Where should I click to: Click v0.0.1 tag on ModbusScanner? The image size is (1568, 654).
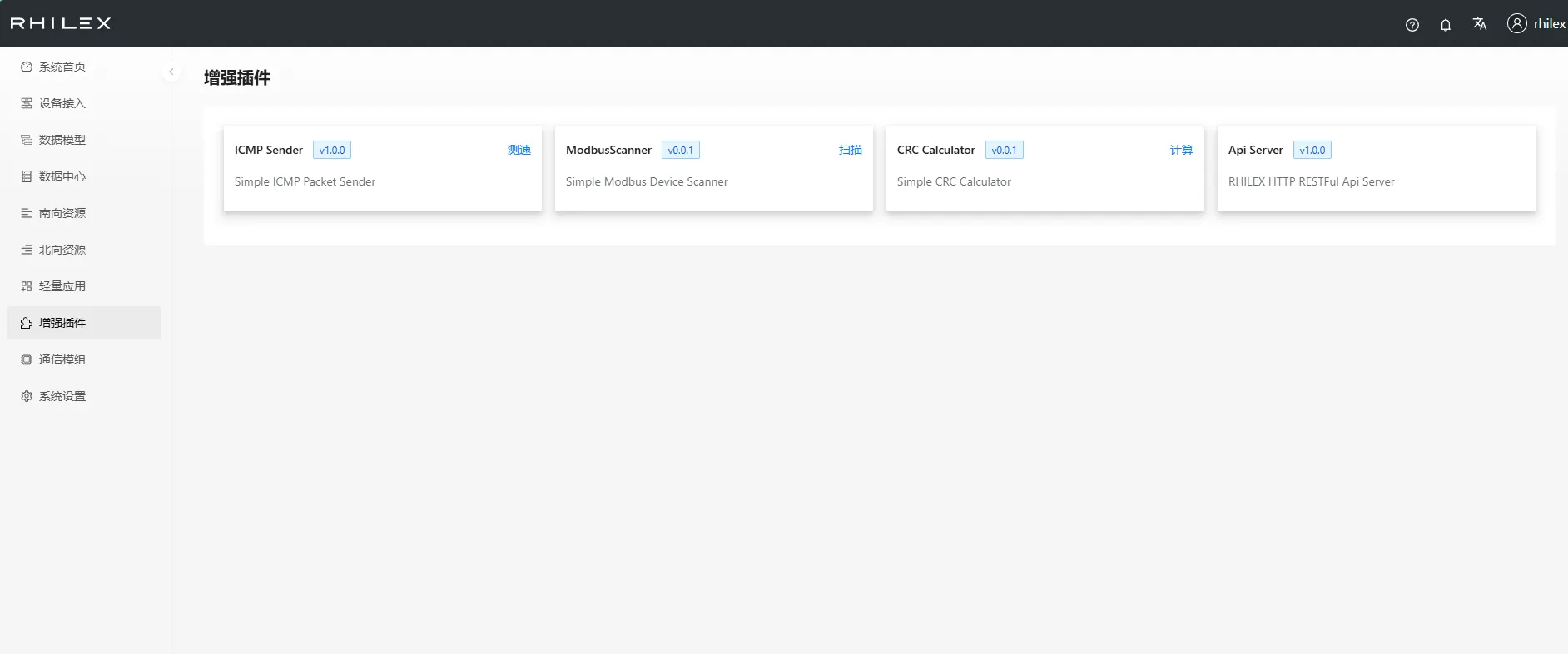[x=681, y=150]
